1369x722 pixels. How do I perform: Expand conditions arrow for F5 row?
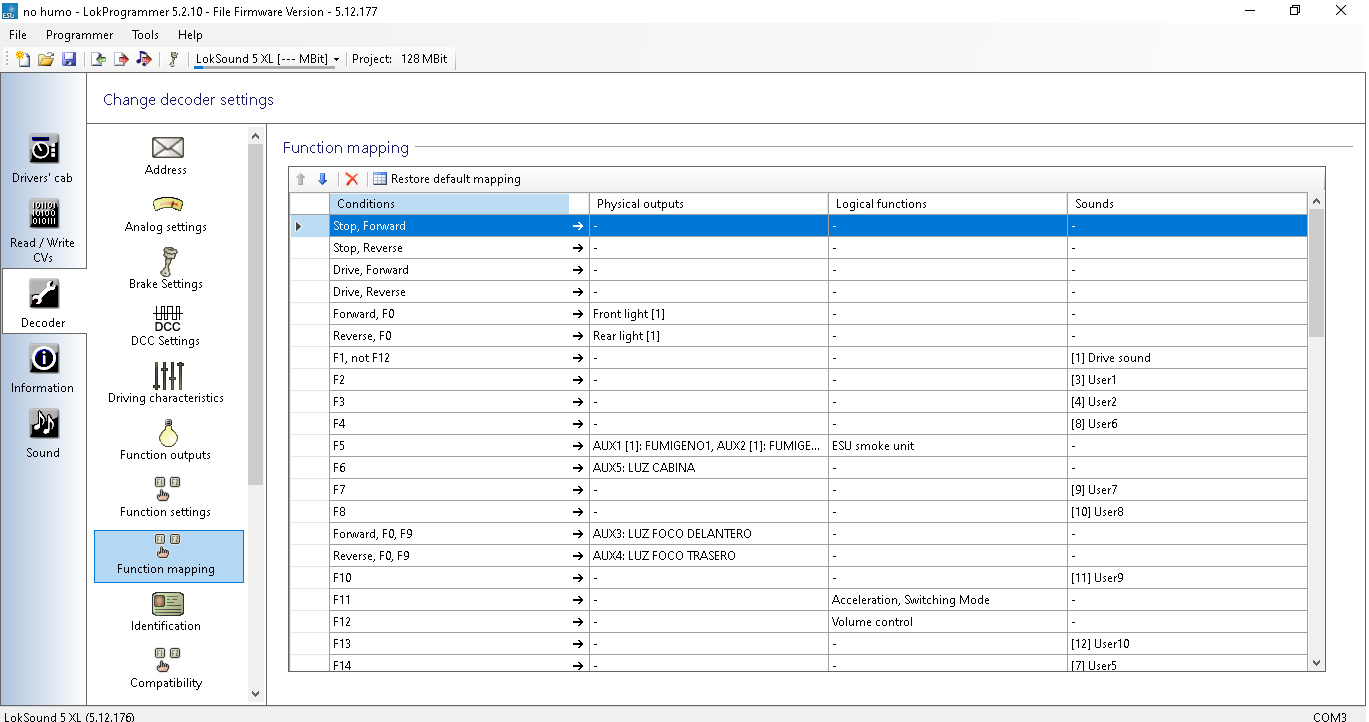point(577,446)
